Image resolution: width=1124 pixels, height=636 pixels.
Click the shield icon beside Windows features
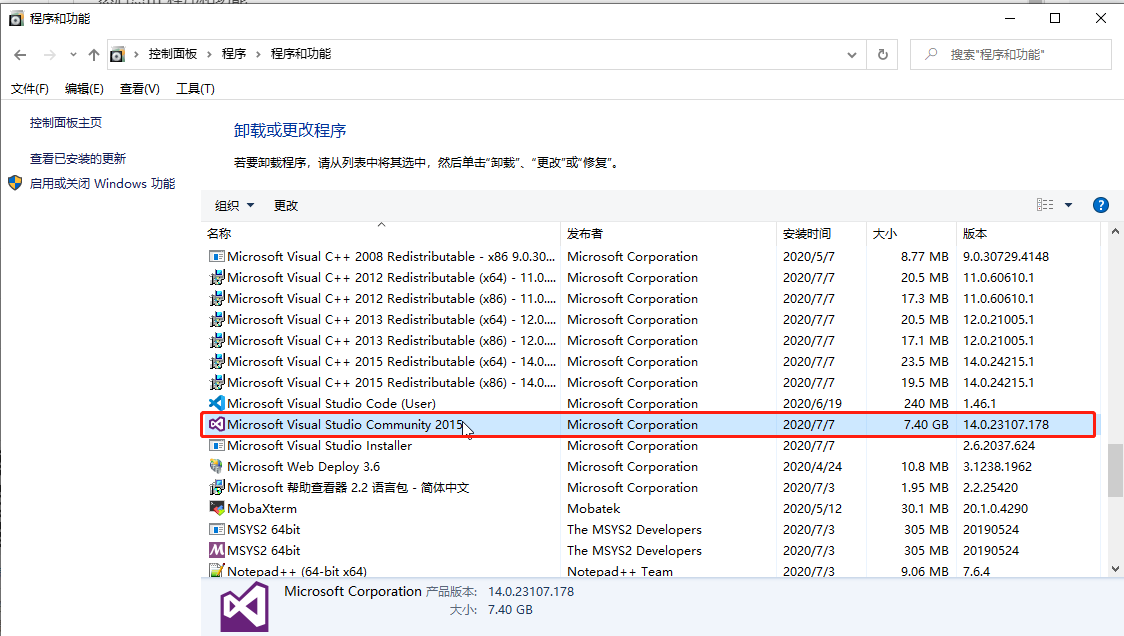(x=15, y=183)
